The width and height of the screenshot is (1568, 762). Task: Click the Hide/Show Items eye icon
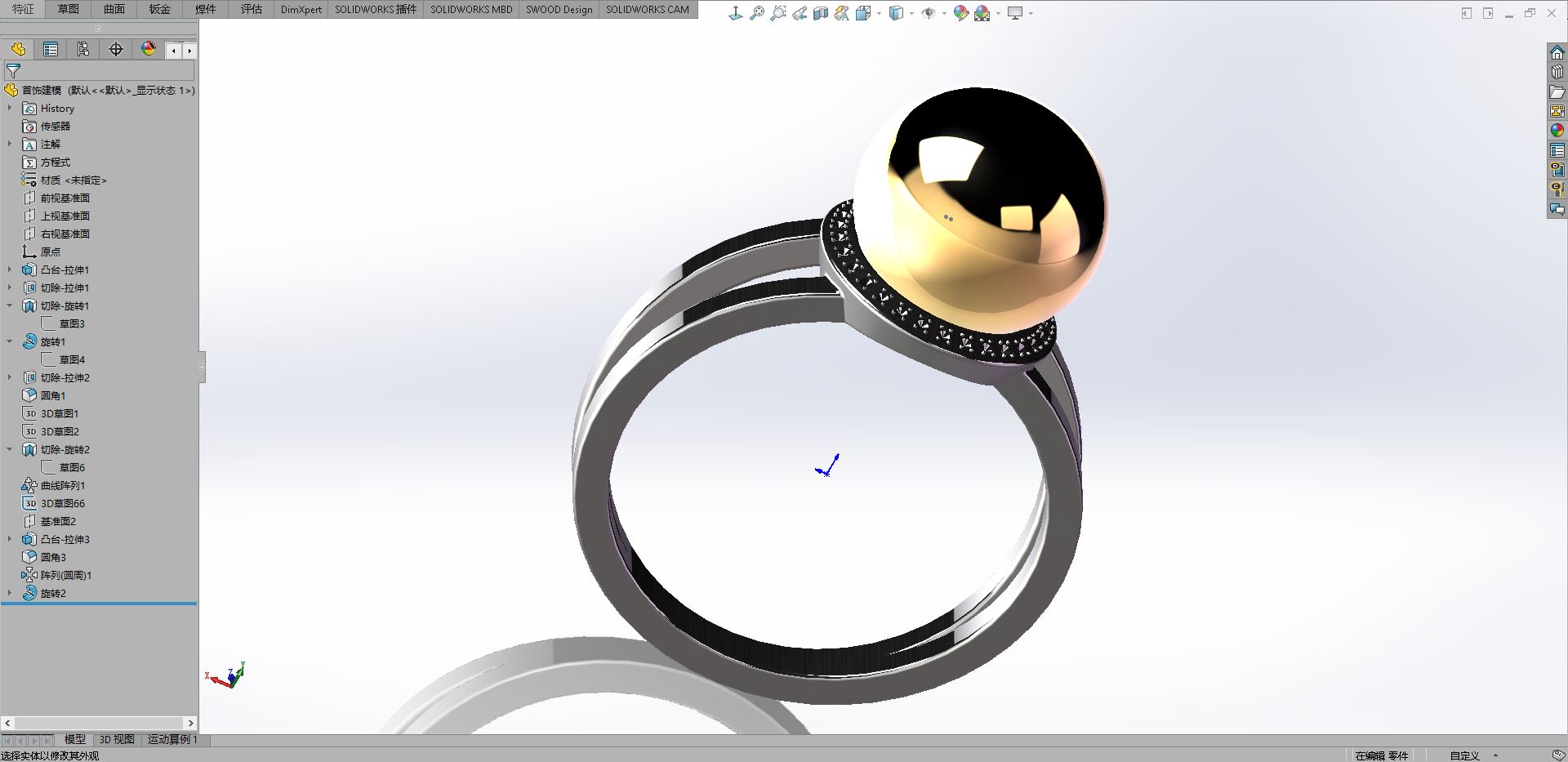[x=929, y=13]
